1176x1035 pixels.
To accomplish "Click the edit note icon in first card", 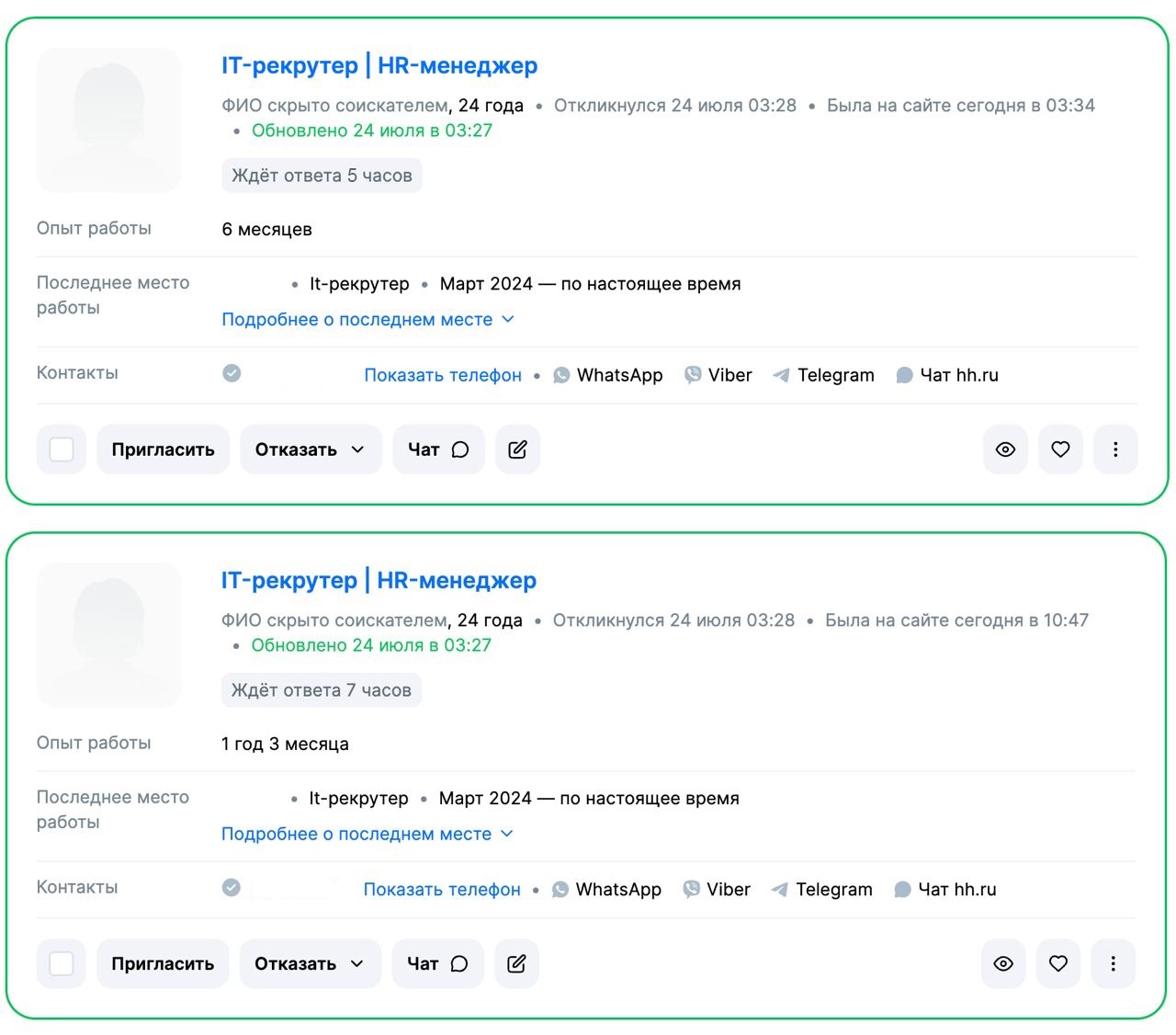I will point(517,449).
